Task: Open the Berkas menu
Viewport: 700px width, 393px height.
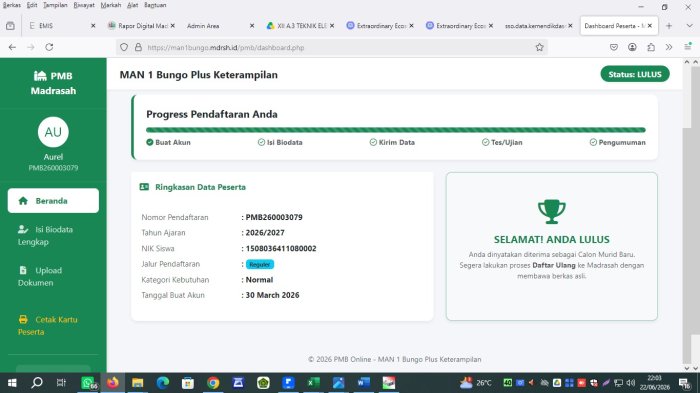Action: [12, 5]
